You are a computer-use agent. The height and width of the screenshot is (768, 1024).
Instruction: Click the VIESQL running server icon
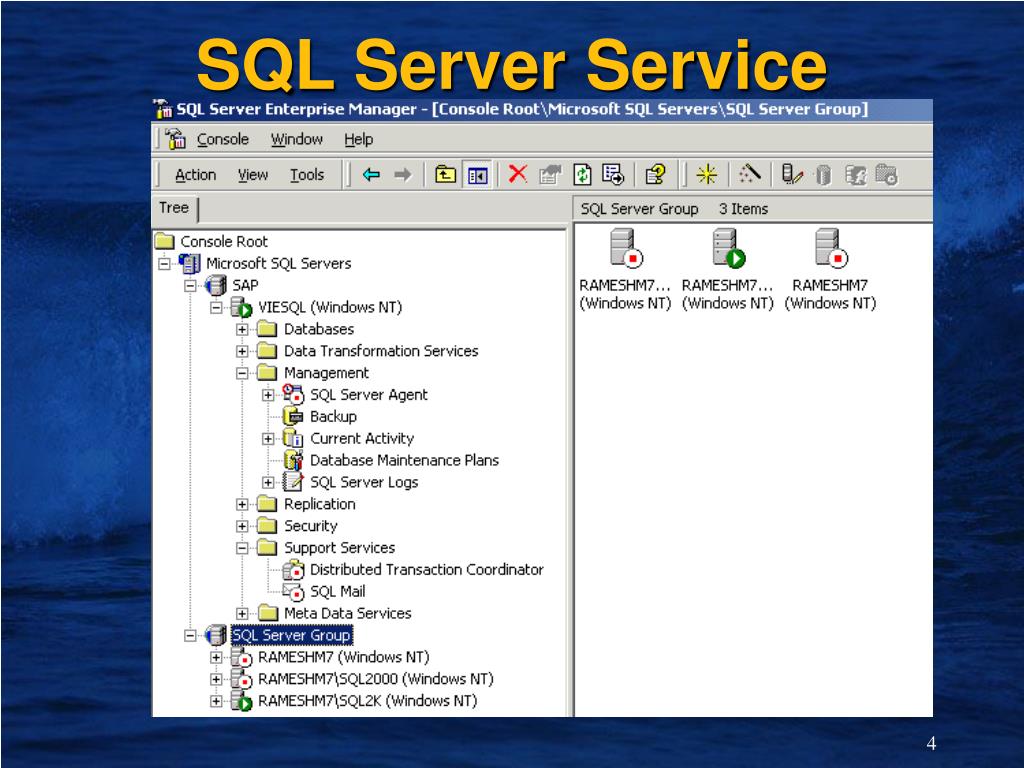point(241,307)
